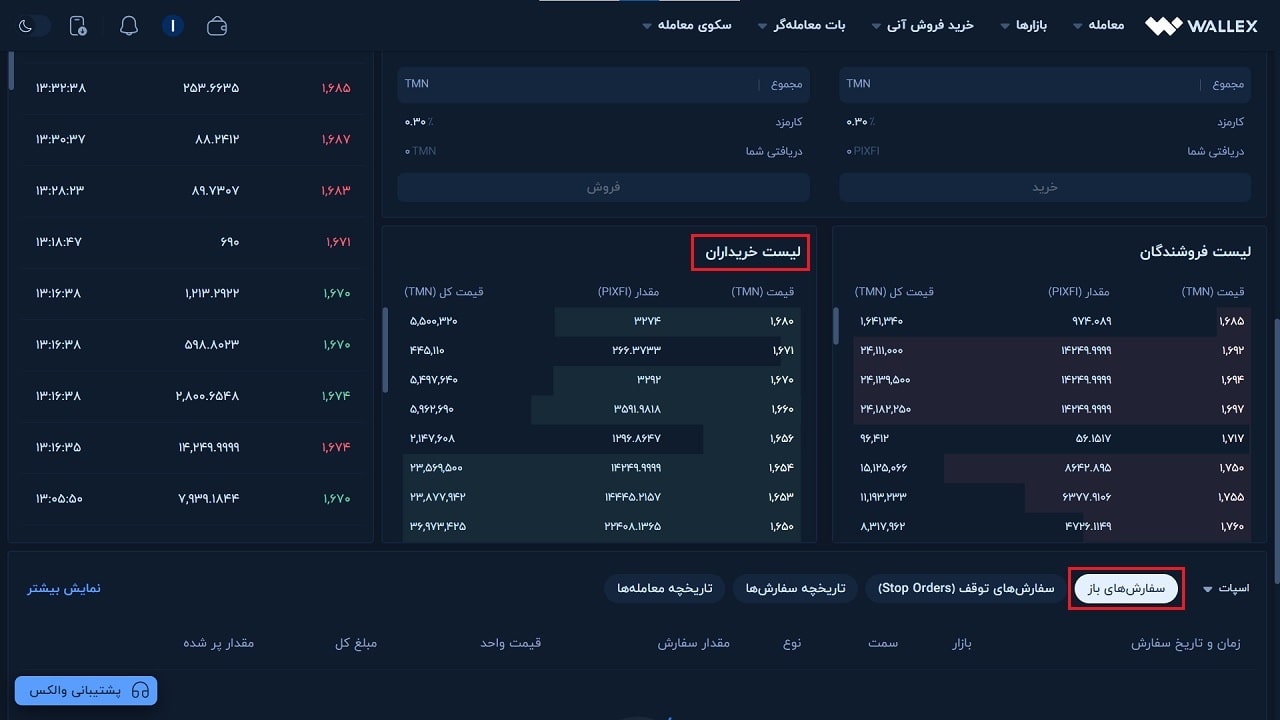
Task: Click the لیست خریداران heading
Action: coord(751,252)
